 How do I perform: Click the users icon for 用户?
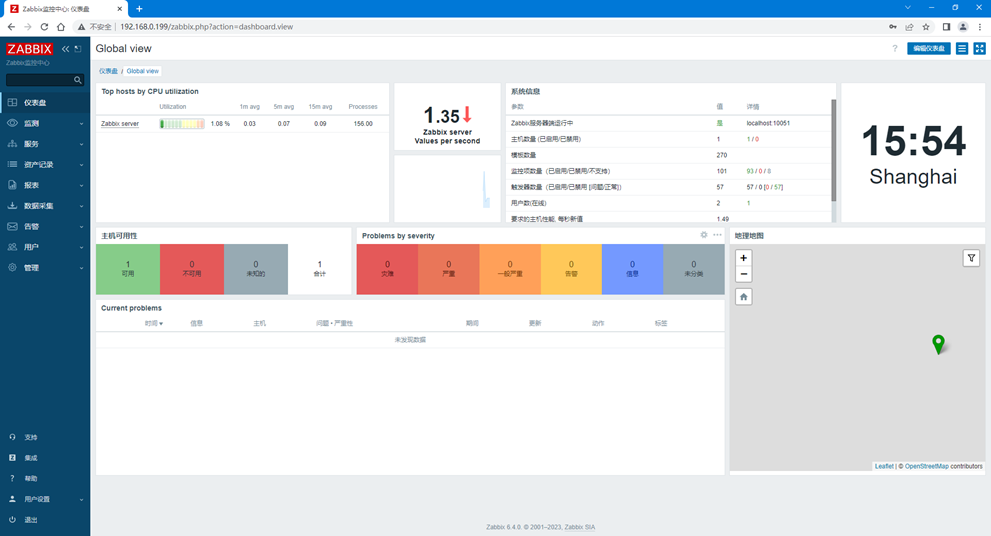(x=12, y=247)
